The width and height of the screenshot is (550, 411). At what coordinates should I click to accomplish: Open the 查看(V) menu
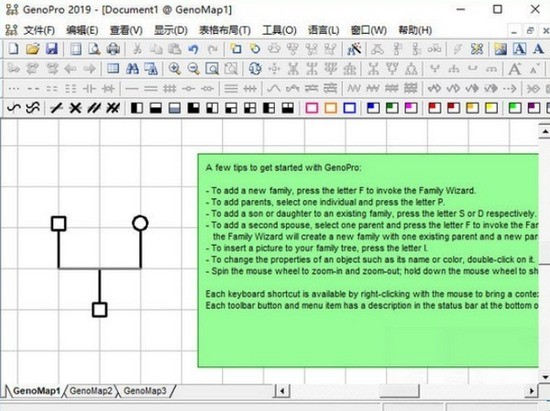click(x=126, y=30)
